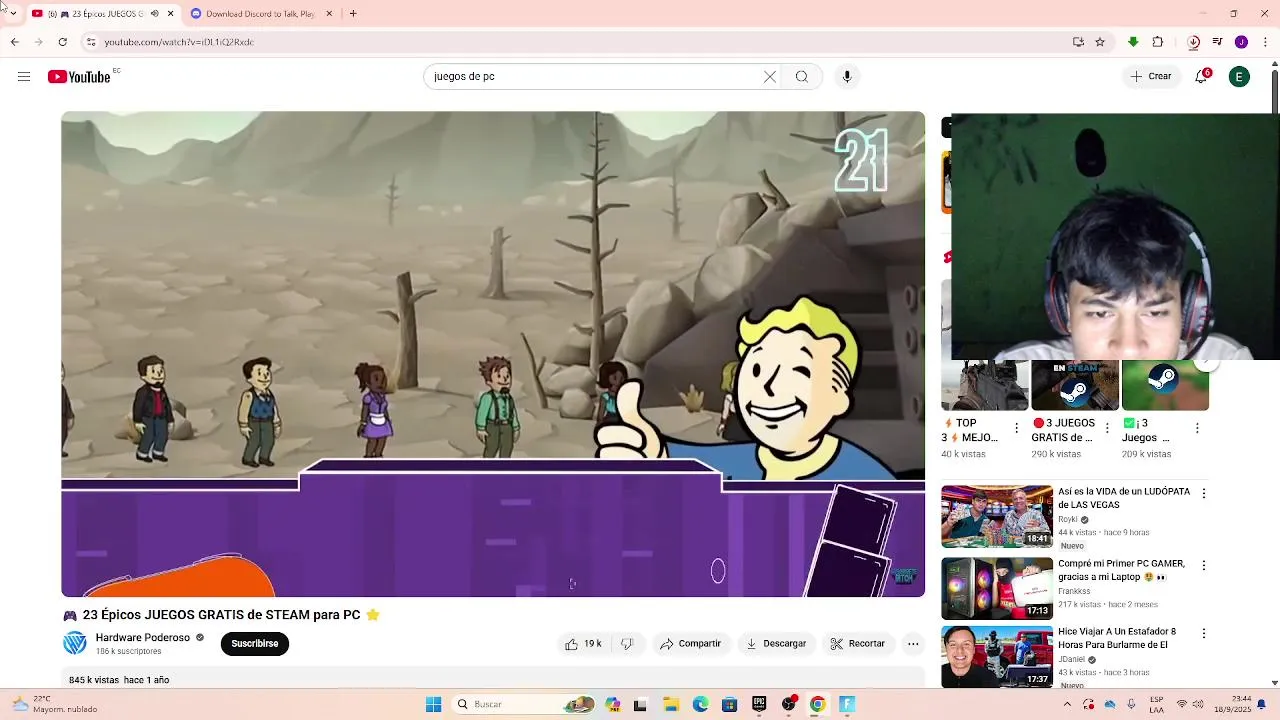
Task: Open the media controls icon
Action: pyautogui.click(x=1217, y=42)
